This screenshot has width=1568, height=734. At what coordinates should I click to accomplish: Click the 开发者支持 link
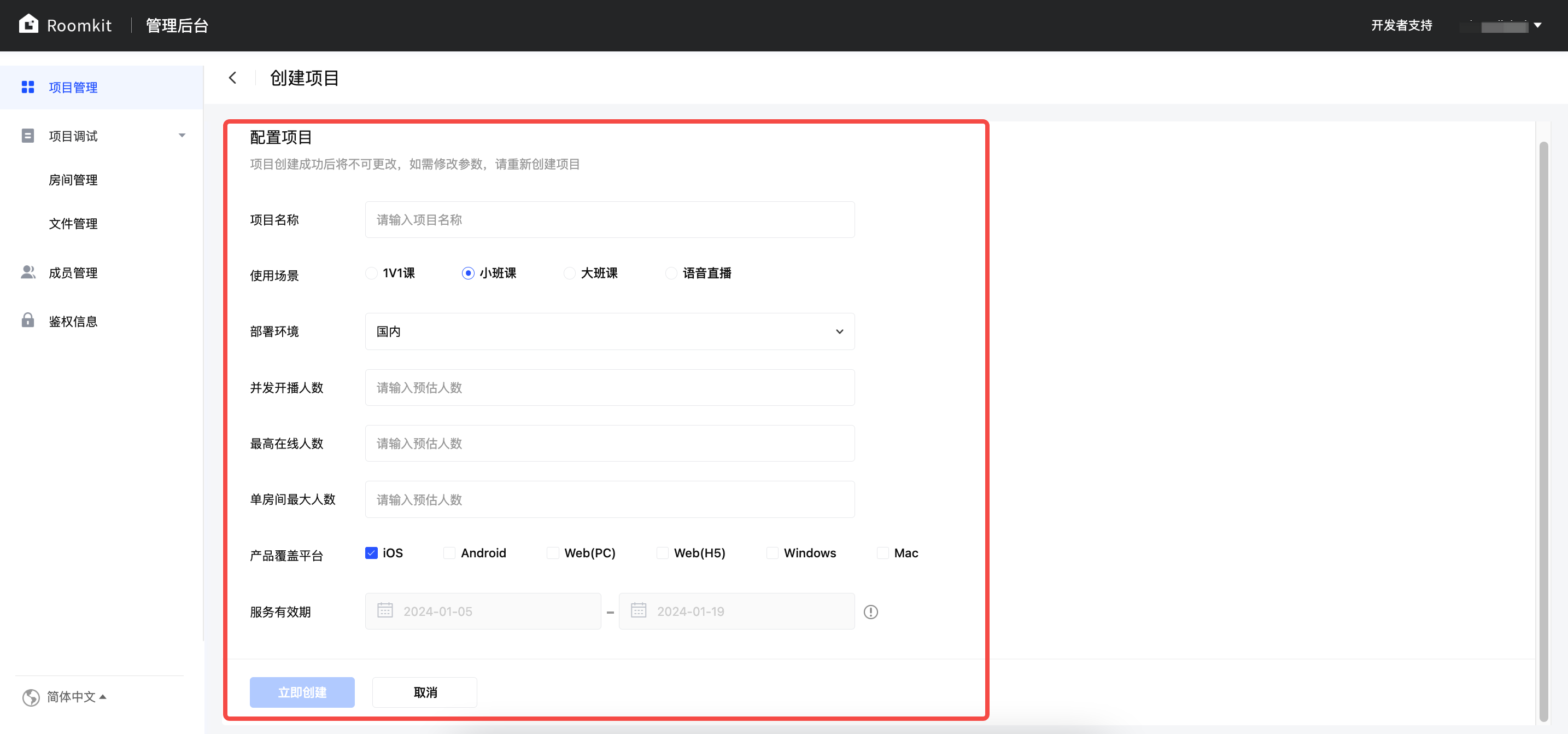click(1401, 26)
